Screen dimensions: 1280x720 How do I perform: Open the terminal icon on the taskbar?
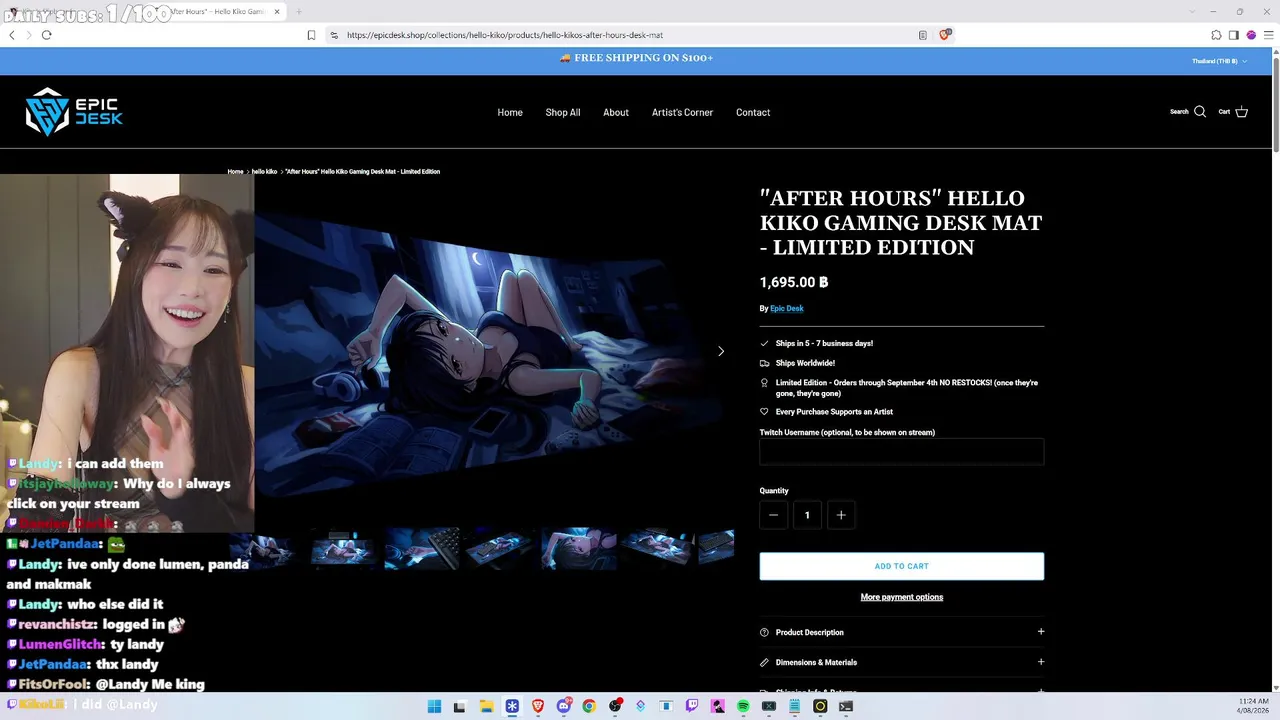point(846,706)
